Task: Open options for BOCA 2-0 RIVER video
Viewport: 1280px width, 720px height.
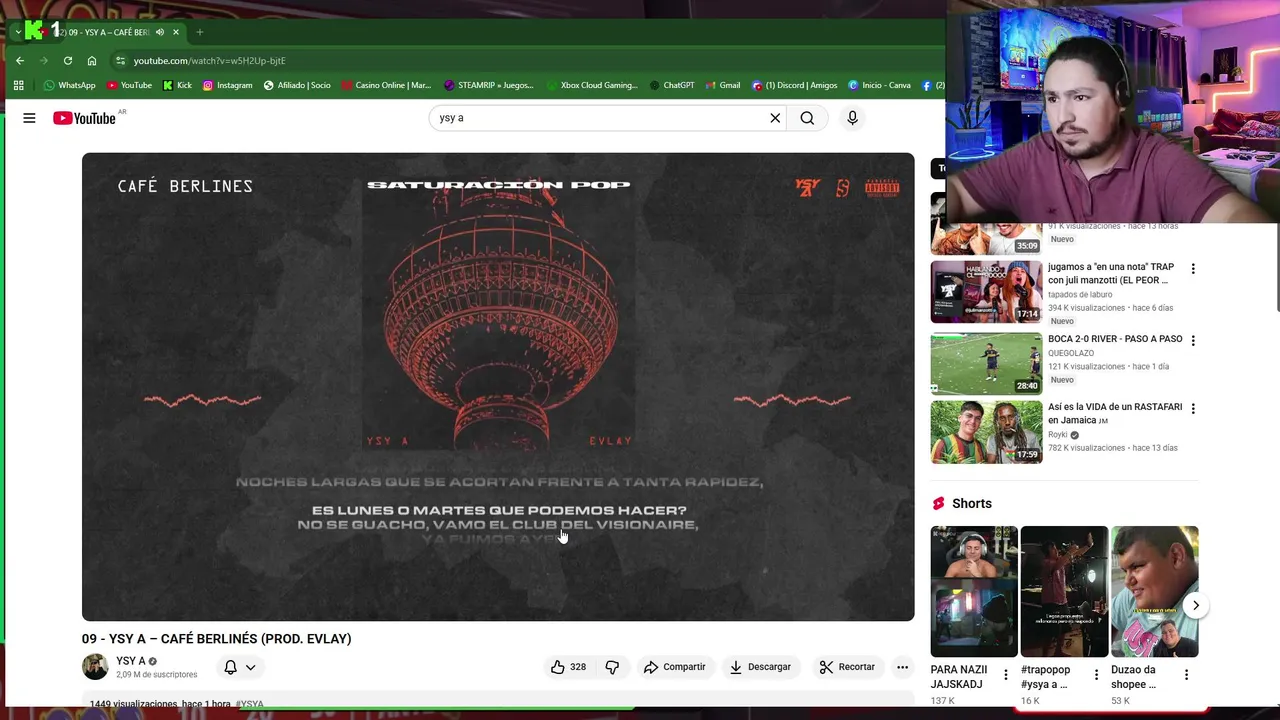Action: [1192, 340]
